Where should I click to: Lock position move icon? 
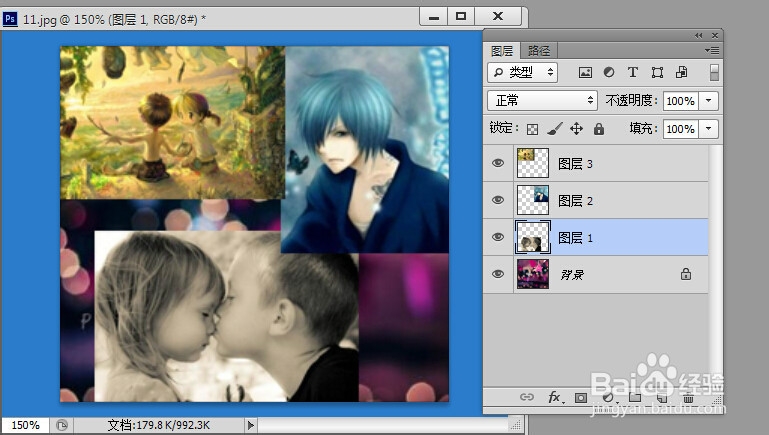576,129
